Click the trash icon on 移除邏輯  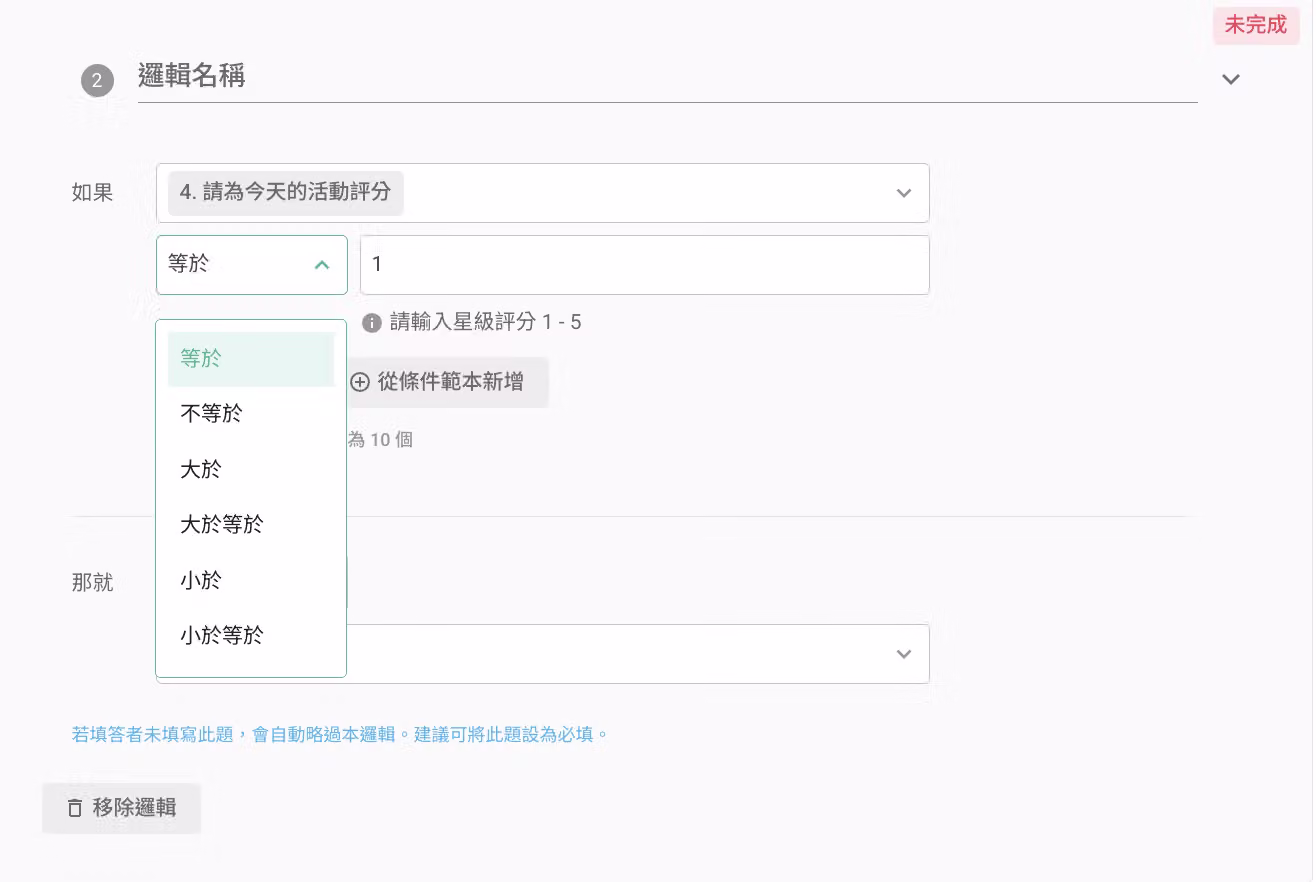(75, 808)
